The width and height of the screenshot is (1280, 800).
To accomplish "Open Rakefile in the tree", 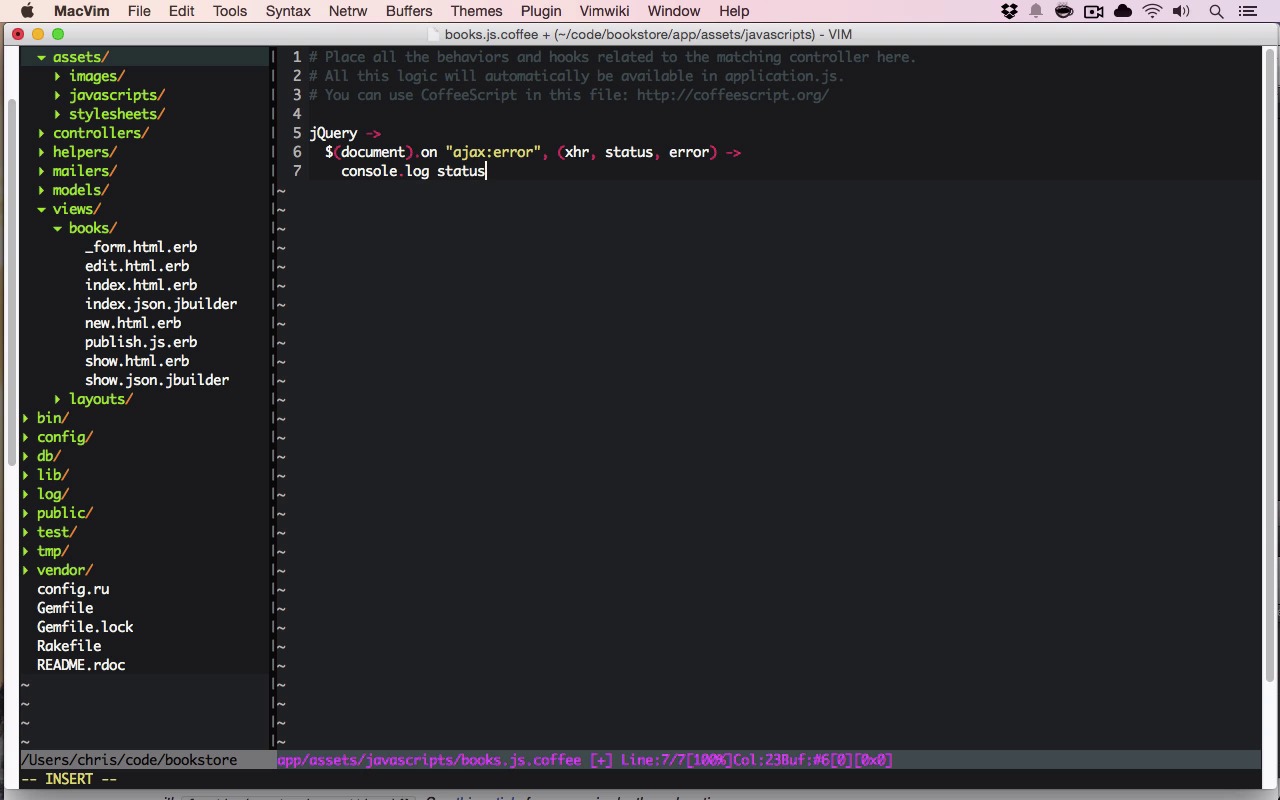I will 69,646.
